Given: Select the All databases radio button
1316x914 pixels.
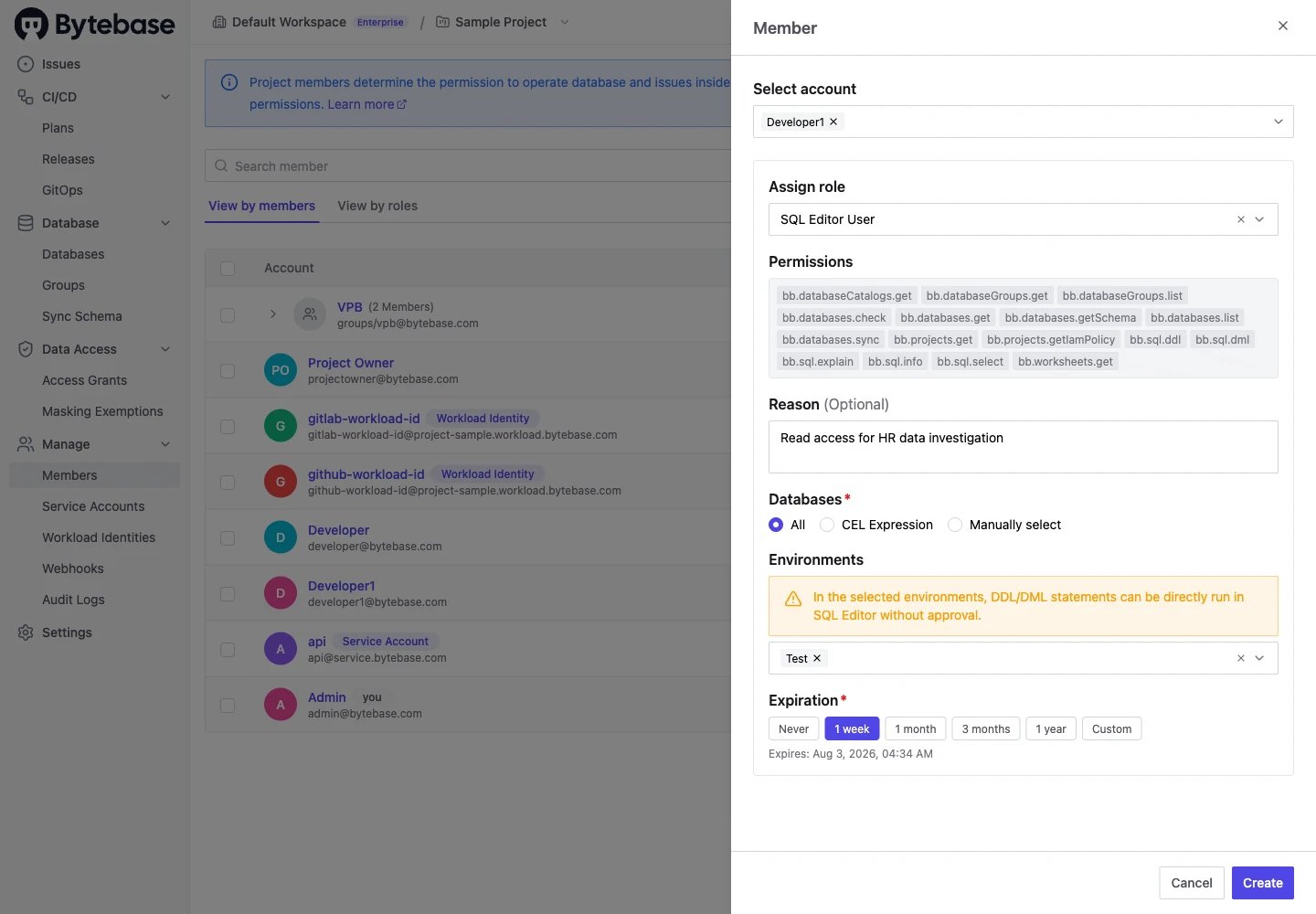Looking at the screenshot, I should pos(776,525).
